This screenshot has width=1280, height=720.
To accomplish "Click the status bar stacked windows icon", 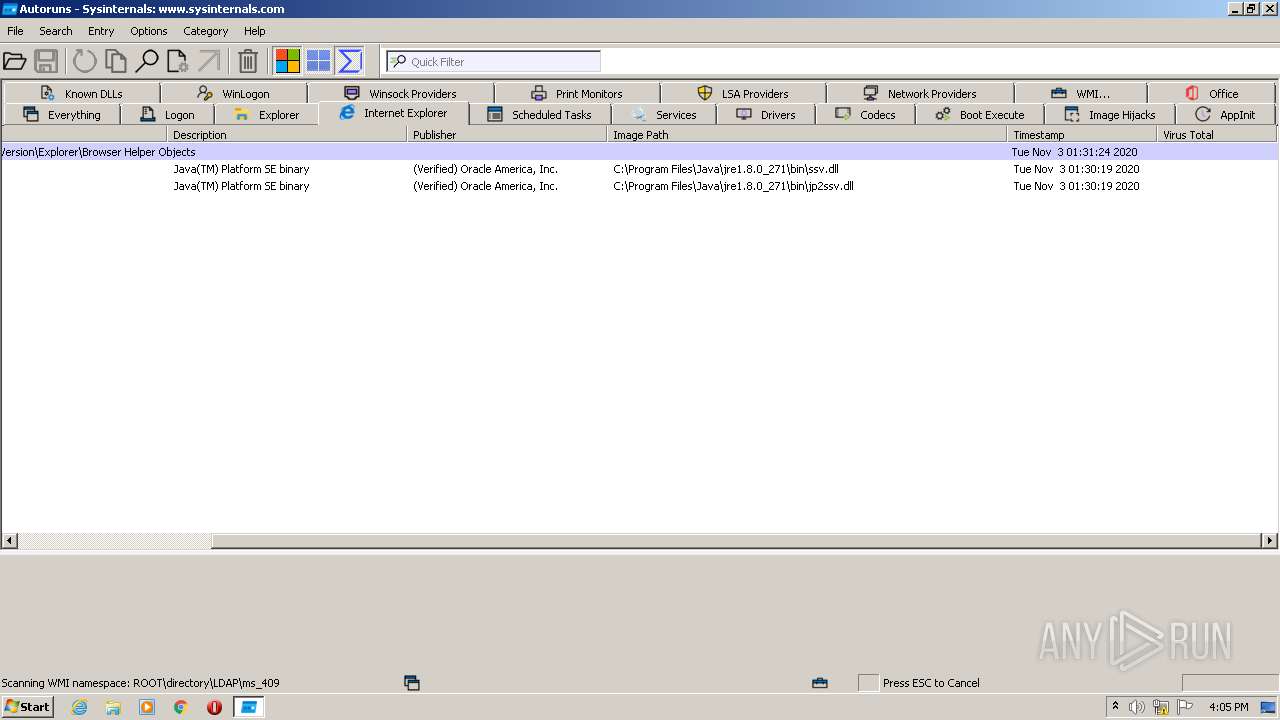I will (412, 683).
